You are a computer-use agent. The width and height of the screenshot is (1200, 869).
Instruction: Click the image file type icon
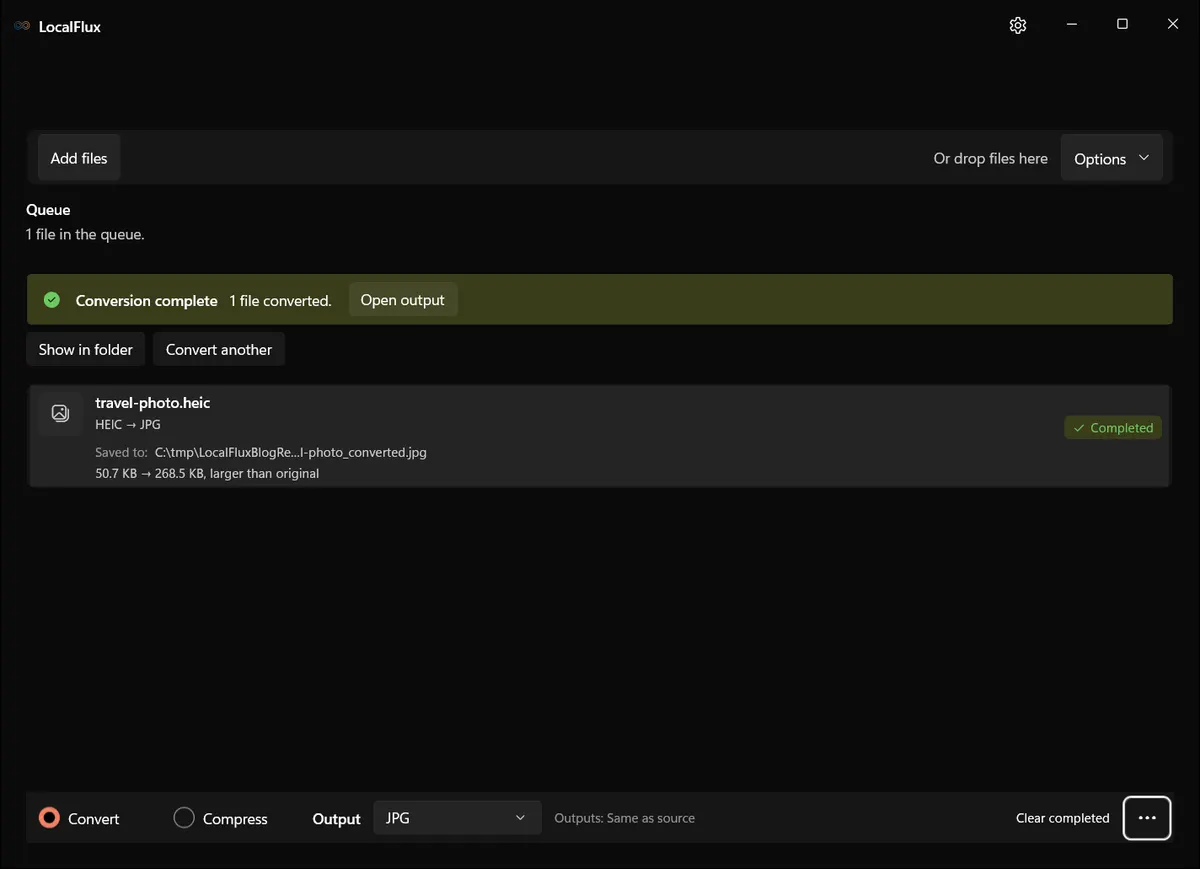[x=60, y=413]
